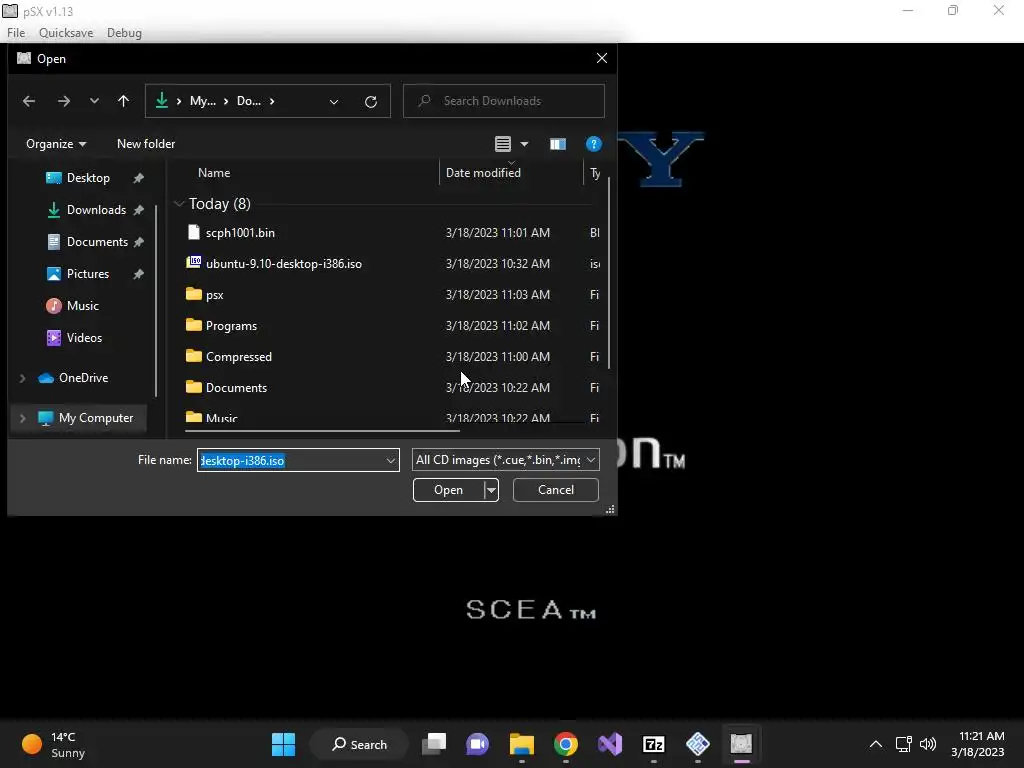1024x768 pixels.
Task: Select Documents in the sidebar
Action: 97,242
